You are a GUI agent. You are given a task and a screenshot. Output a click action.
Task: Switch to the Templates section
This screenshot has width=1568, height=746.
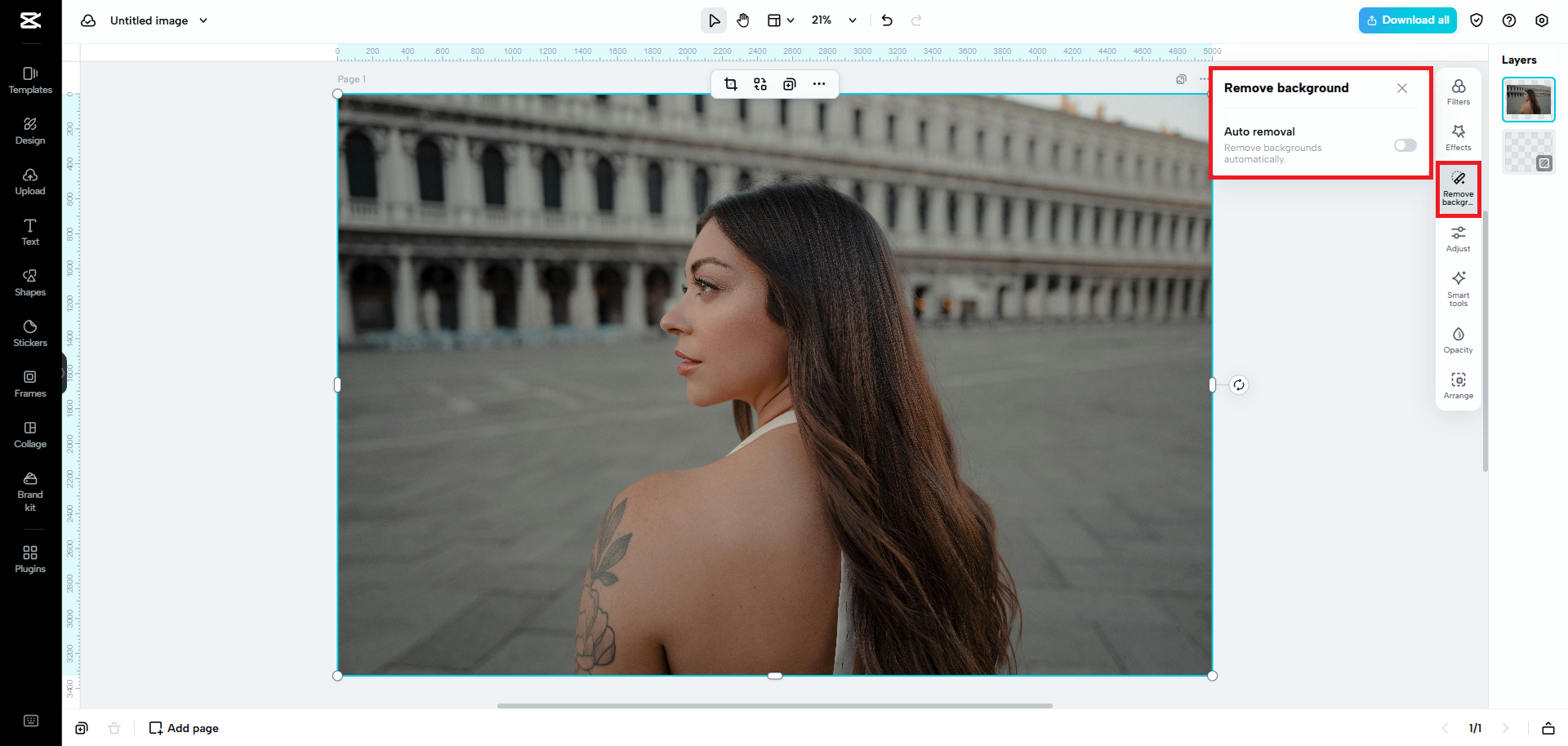coord(30,79)
